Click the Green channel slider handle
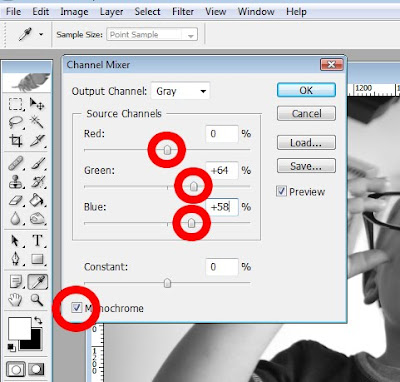 (193, 186)
